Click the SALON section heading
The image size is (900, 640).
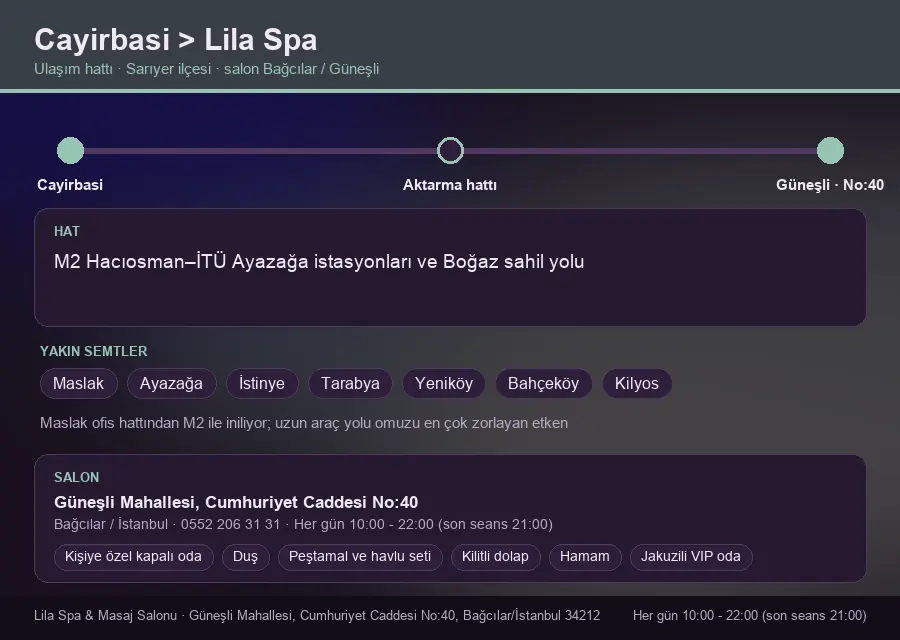(77, 478)
